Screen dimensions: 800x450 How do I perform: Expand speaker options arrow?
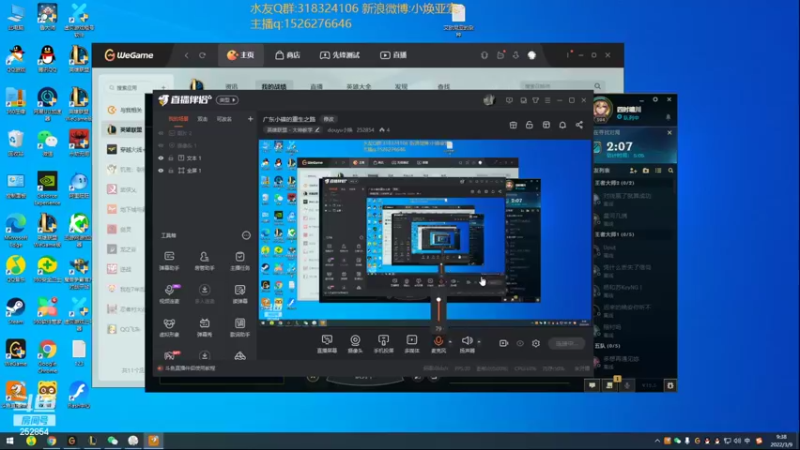tap(479, 341)
